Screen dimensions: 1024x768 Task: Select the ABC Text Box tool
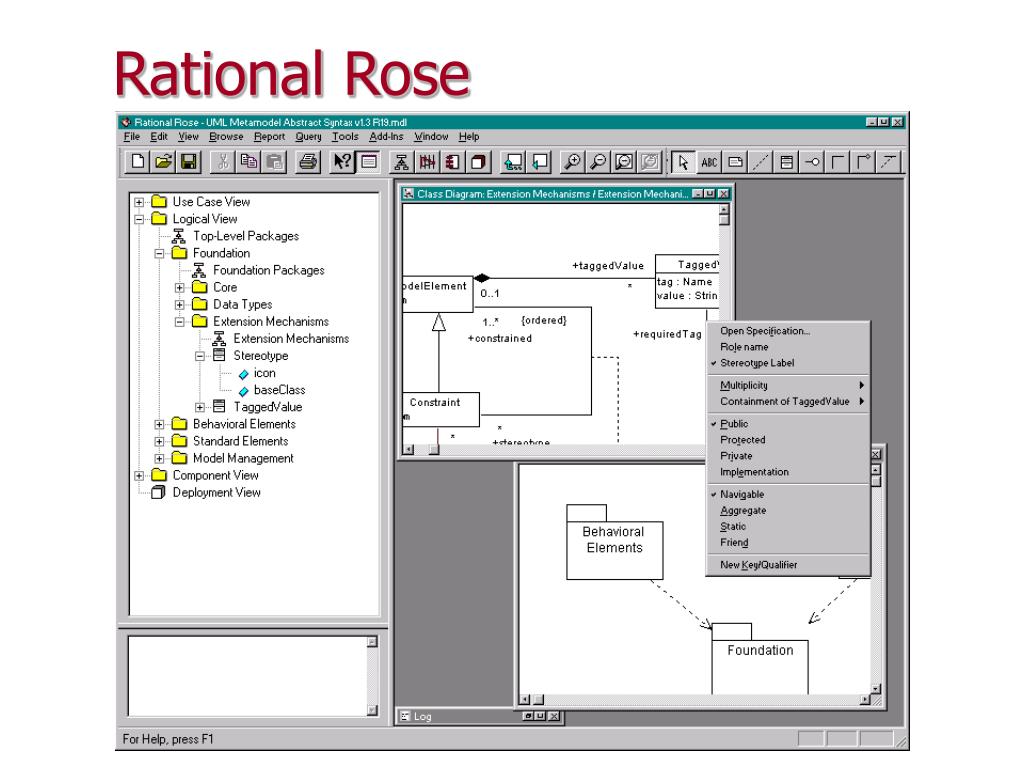709,162
